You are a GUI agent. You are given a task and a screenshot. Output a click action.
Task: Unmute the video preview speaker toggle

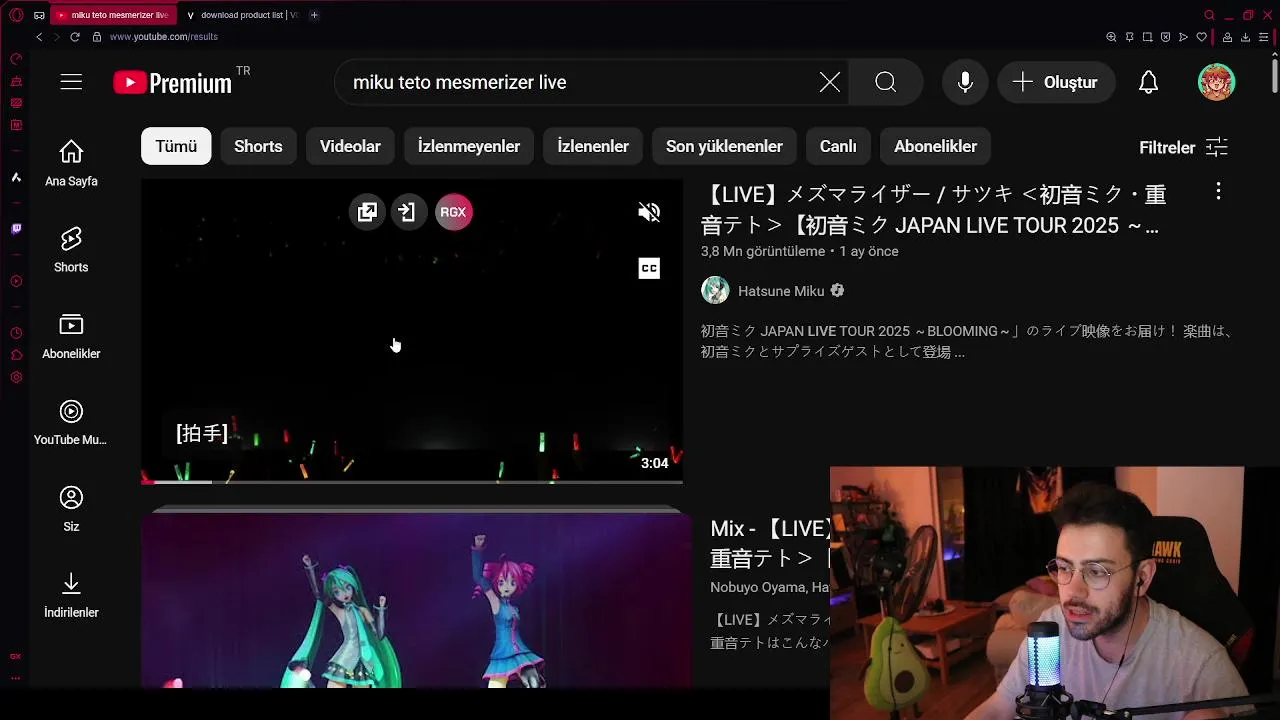pos(649,212)
